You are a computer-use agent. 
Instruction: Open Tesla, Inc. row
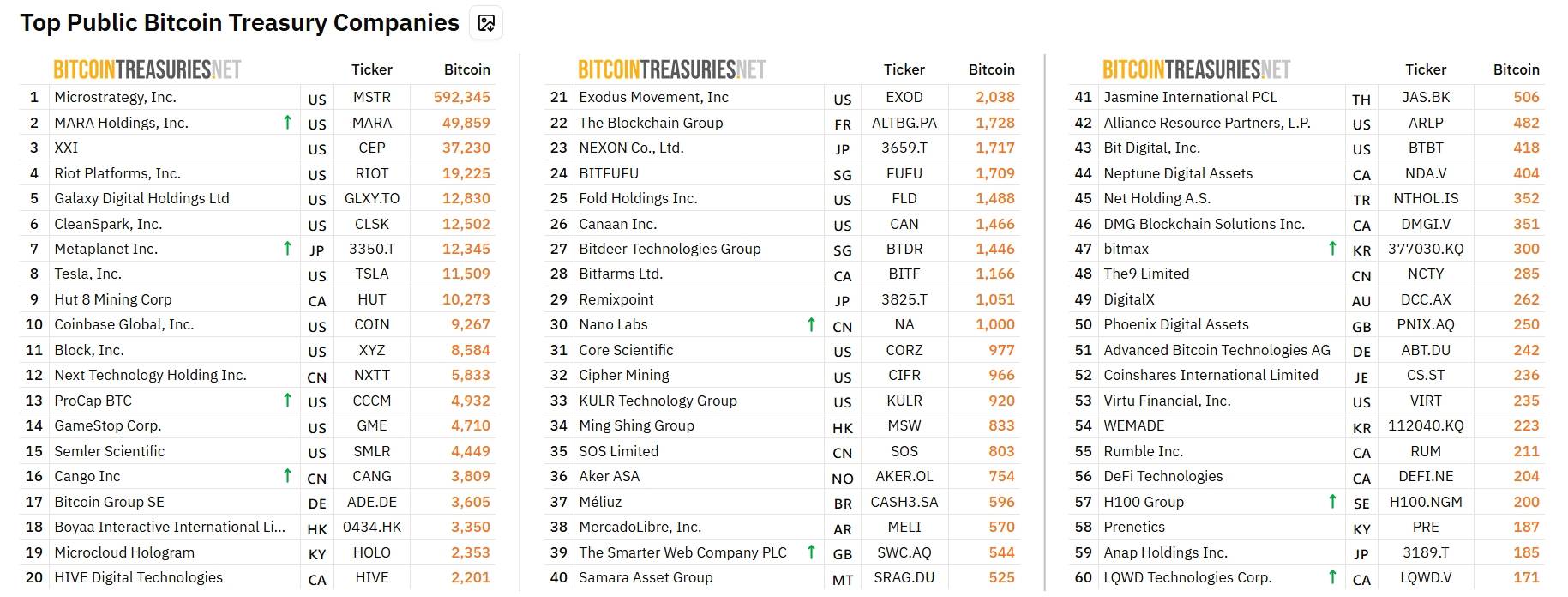point(257,274)
